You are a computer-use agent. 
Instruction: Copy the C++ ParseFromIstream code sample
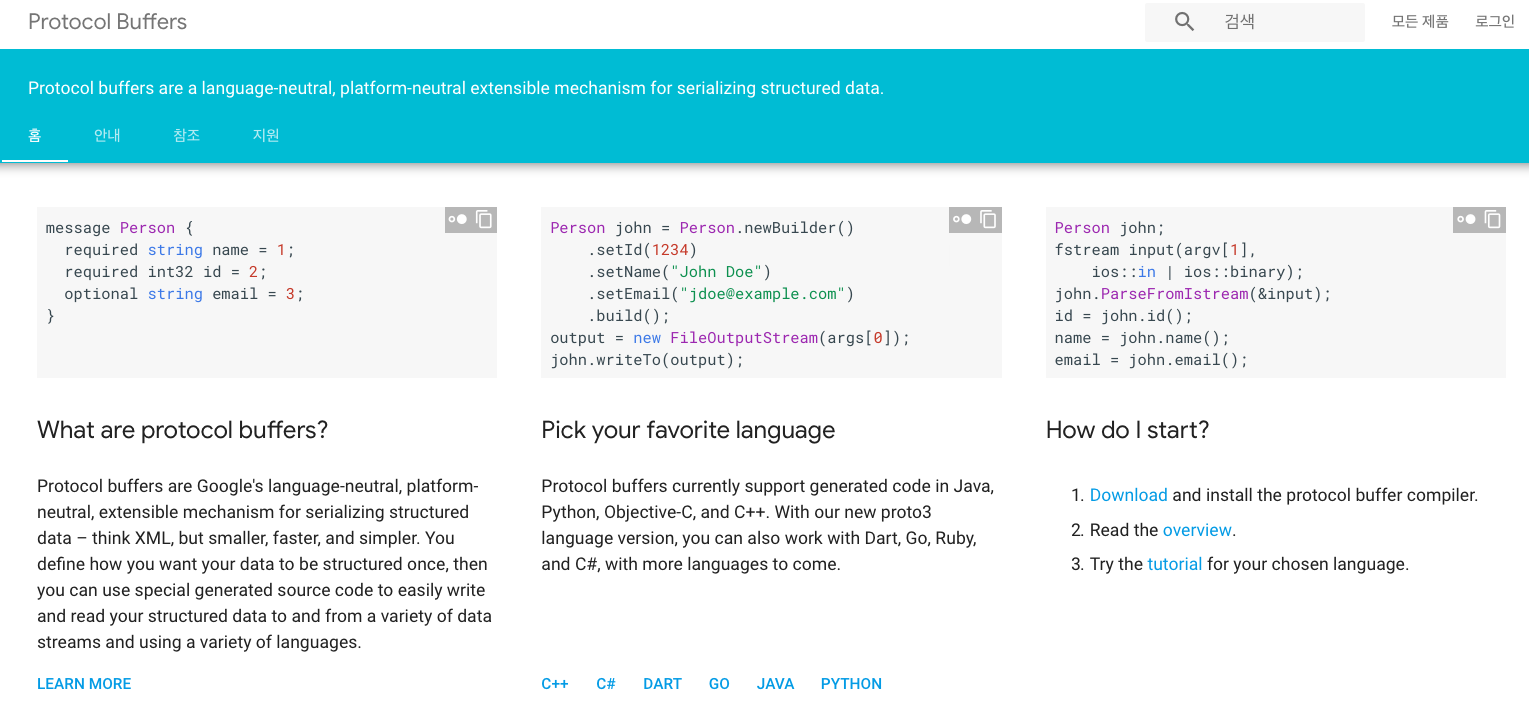[x=1492, y=219]
